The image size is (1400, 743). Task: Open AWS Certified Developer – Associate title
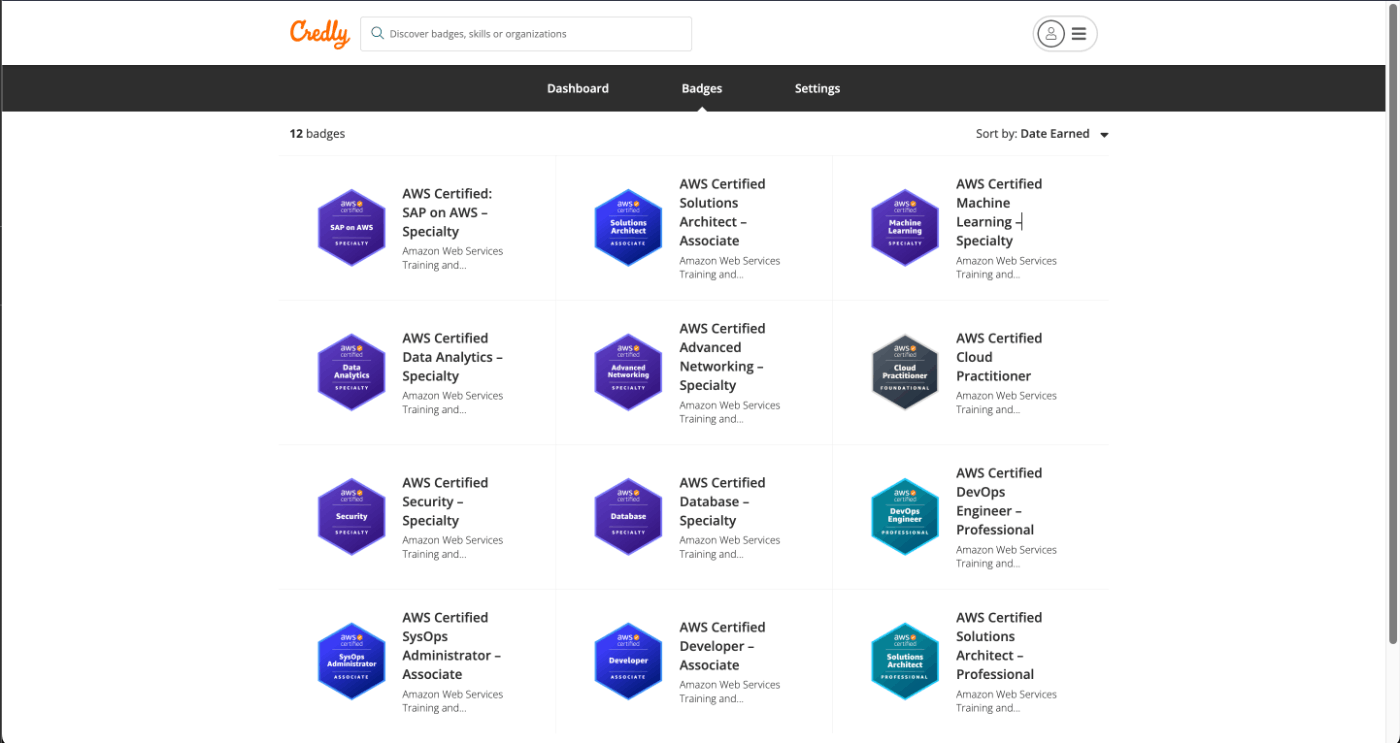(722, 646)
